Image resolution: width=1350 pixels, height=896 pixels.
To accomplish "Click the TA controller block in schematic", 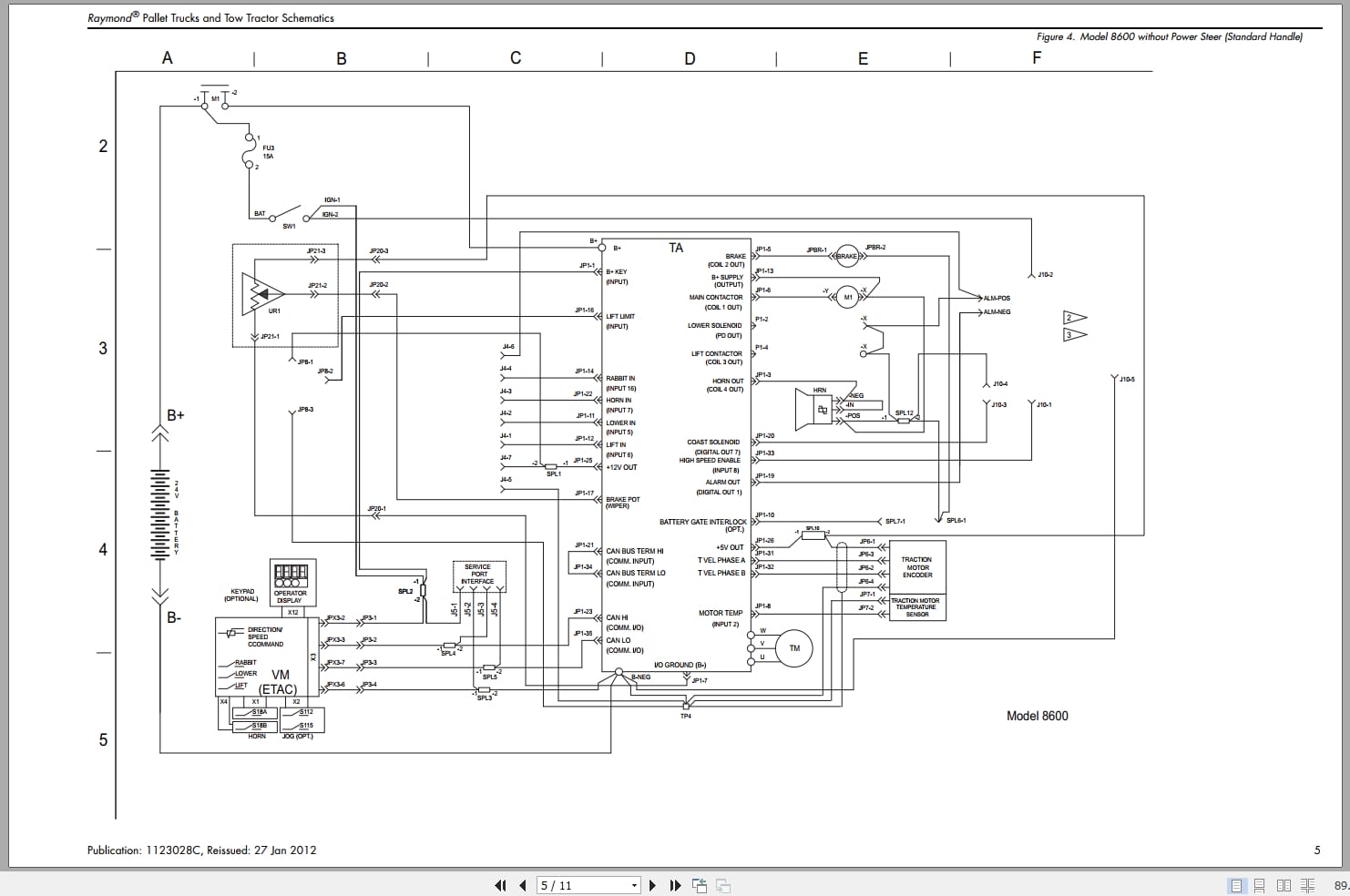I will 676,455.
